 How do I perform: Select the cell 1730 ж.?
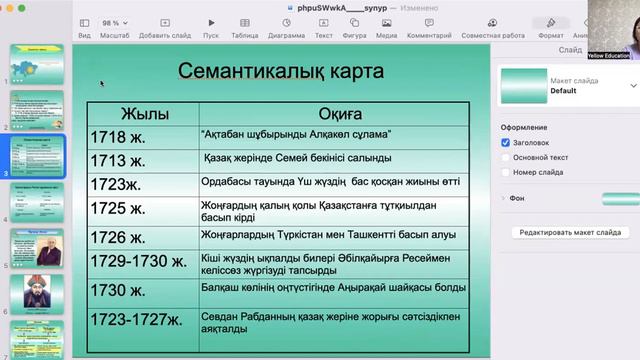(143, 294)
